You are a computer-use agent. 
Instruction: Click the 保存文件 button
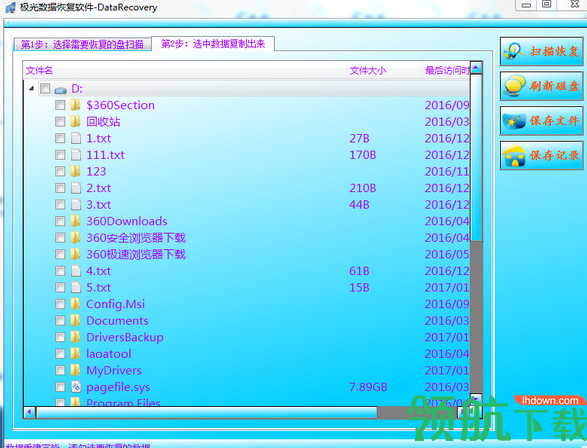541,121
